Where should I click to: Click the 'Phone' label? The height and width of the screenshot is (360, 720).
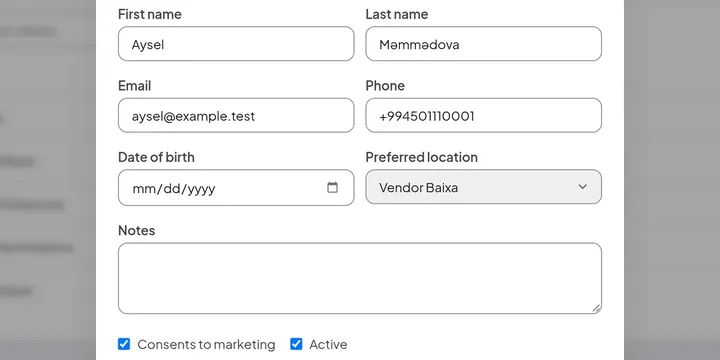tap(385, 86)
